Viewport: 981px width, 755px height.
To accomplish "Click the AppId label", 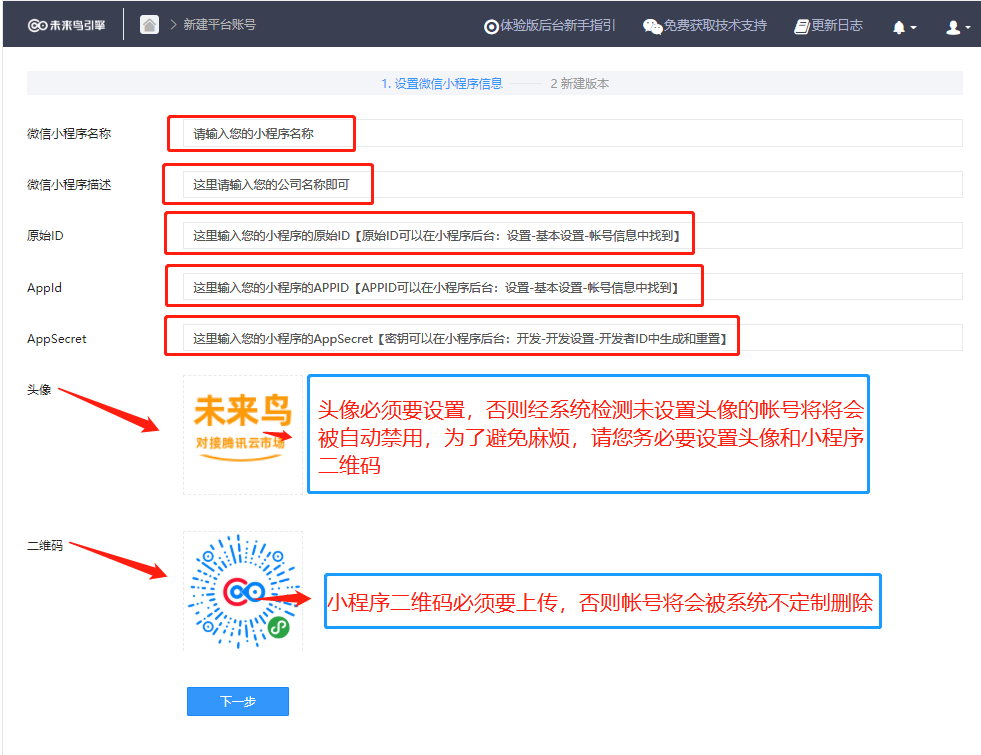I will [x=44, y=288].
